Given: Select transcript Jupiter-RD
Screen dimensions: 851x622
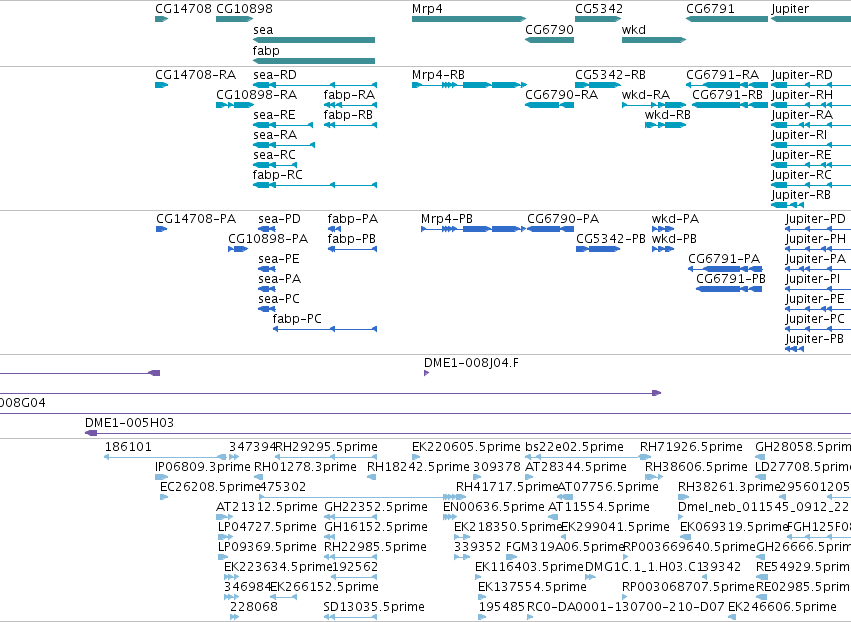Looking at the screenshot, I should click(811, 85).
